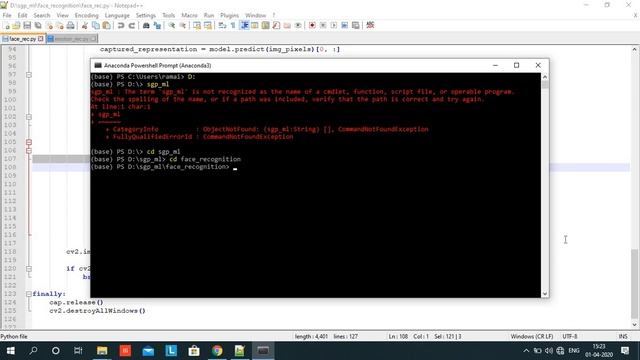The width and height of the screenshot is (640, 360).
Task: Open the Encoding menu
Action: tap(87, 15)
